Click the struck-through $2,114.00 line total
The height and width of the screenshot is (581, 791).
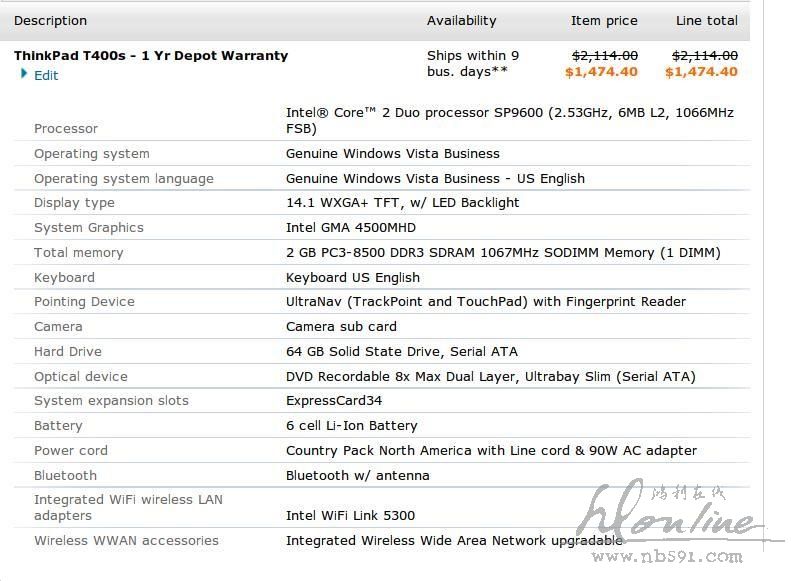[x=704, y=56]
